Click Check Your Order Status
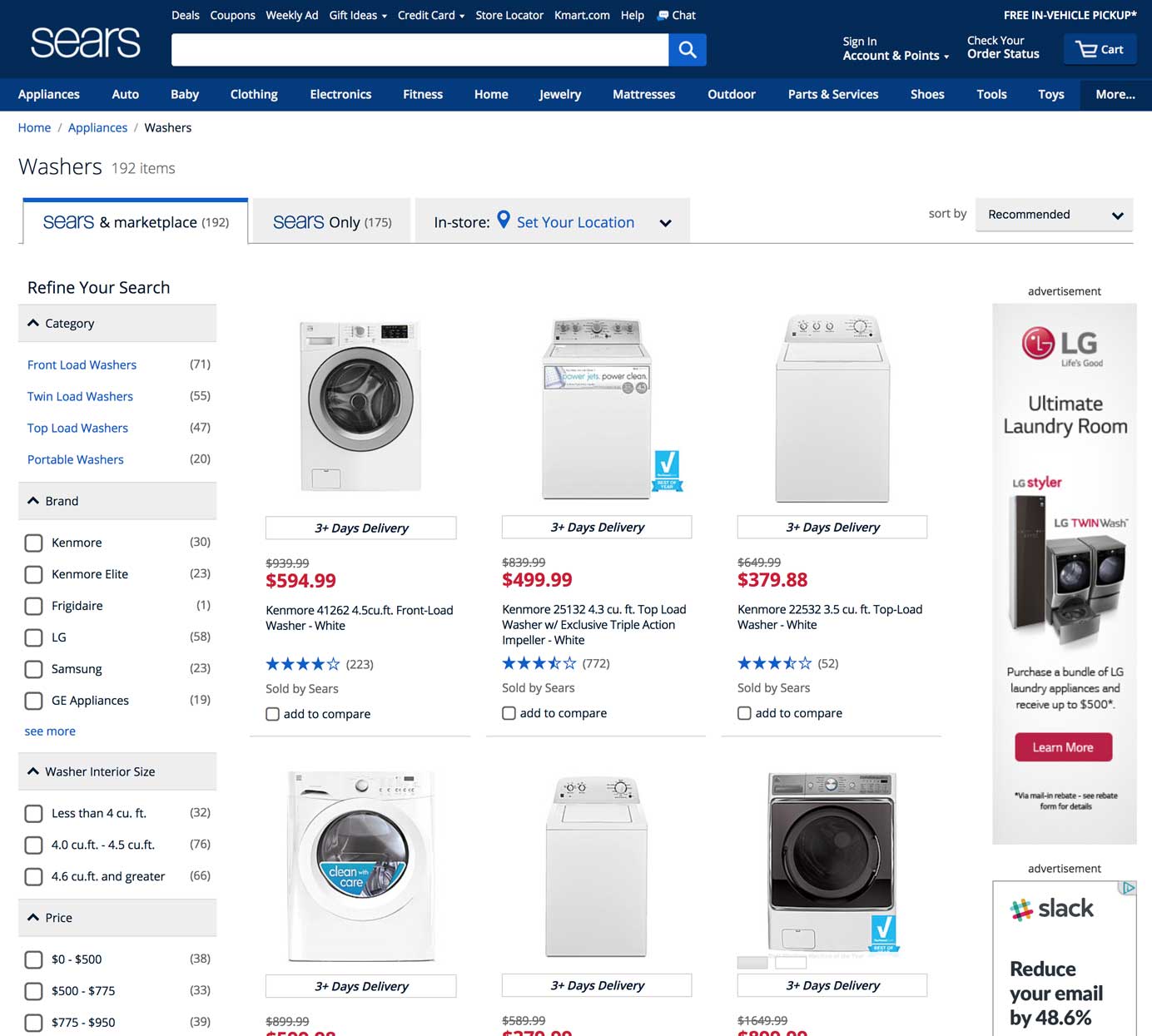This screenshot has height=1036, width=1152. pyautogui.click(x=1003, y=47)
